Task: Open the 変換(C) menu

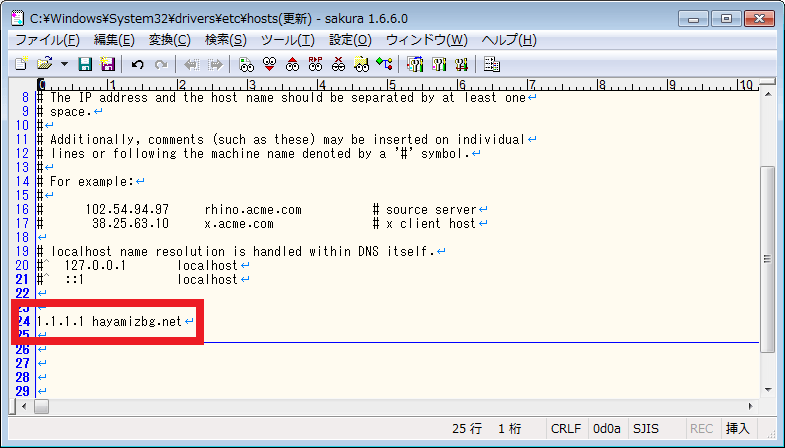Action: (170, 40)
